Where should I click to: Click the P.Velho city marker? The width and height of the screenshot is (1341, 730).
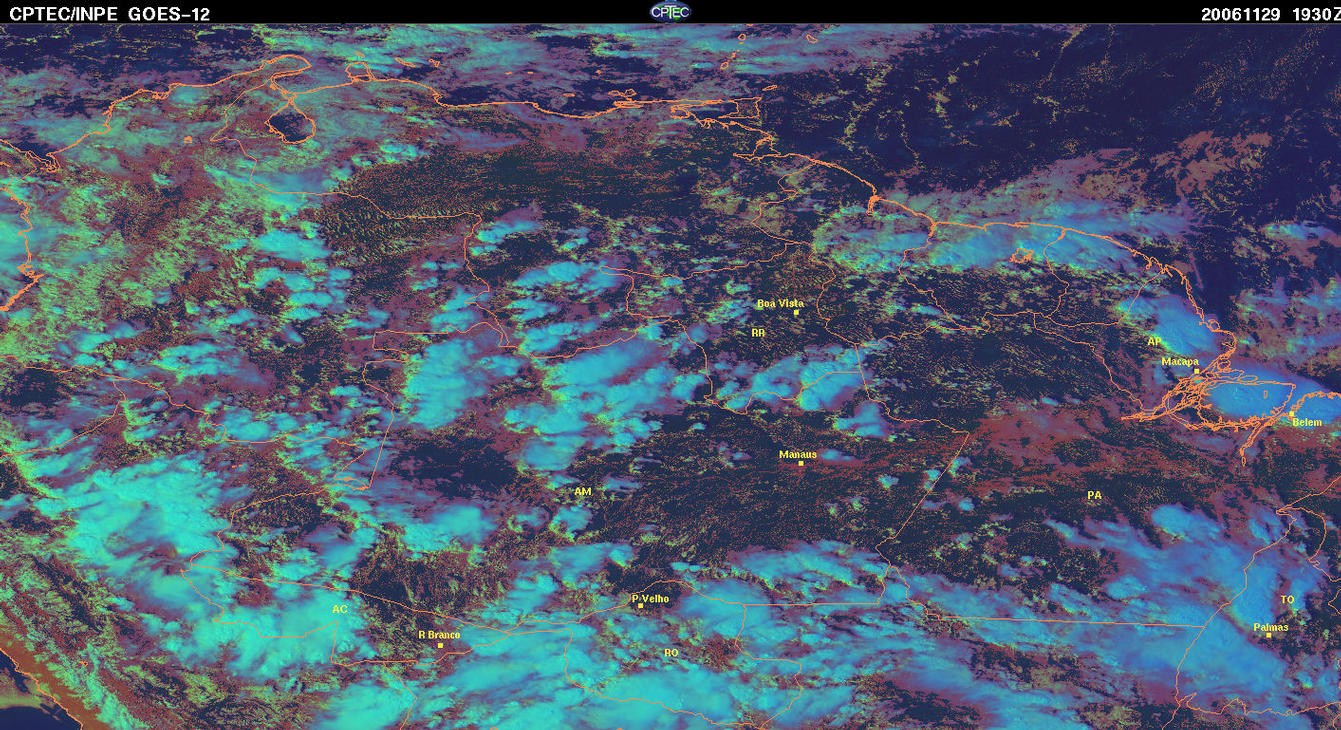(x=641, y=606)
